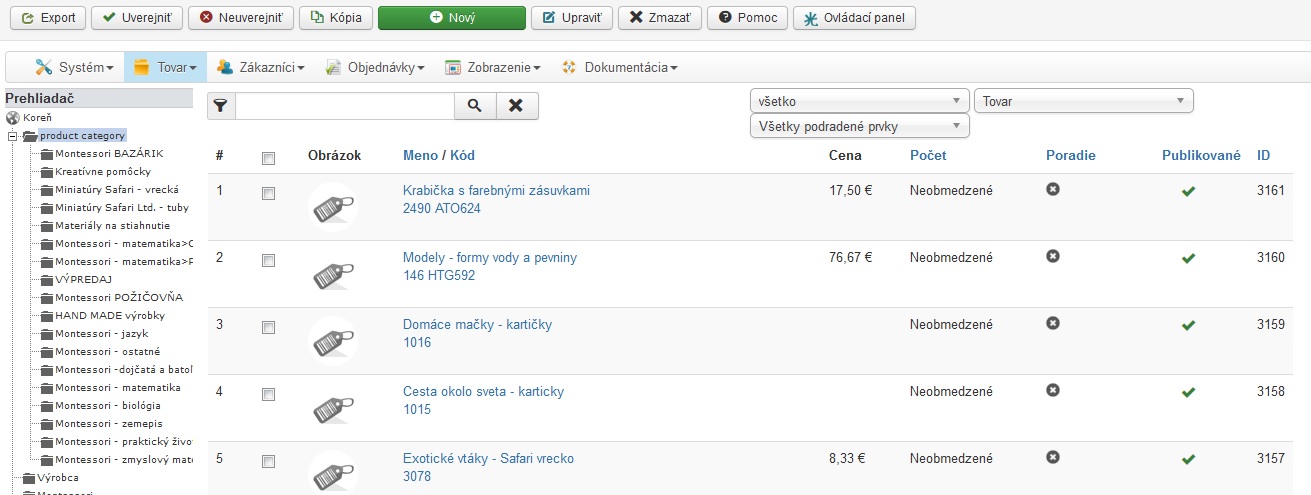Click the Koreň globe icon
1311x495 pixels.
tap(13, 117)
